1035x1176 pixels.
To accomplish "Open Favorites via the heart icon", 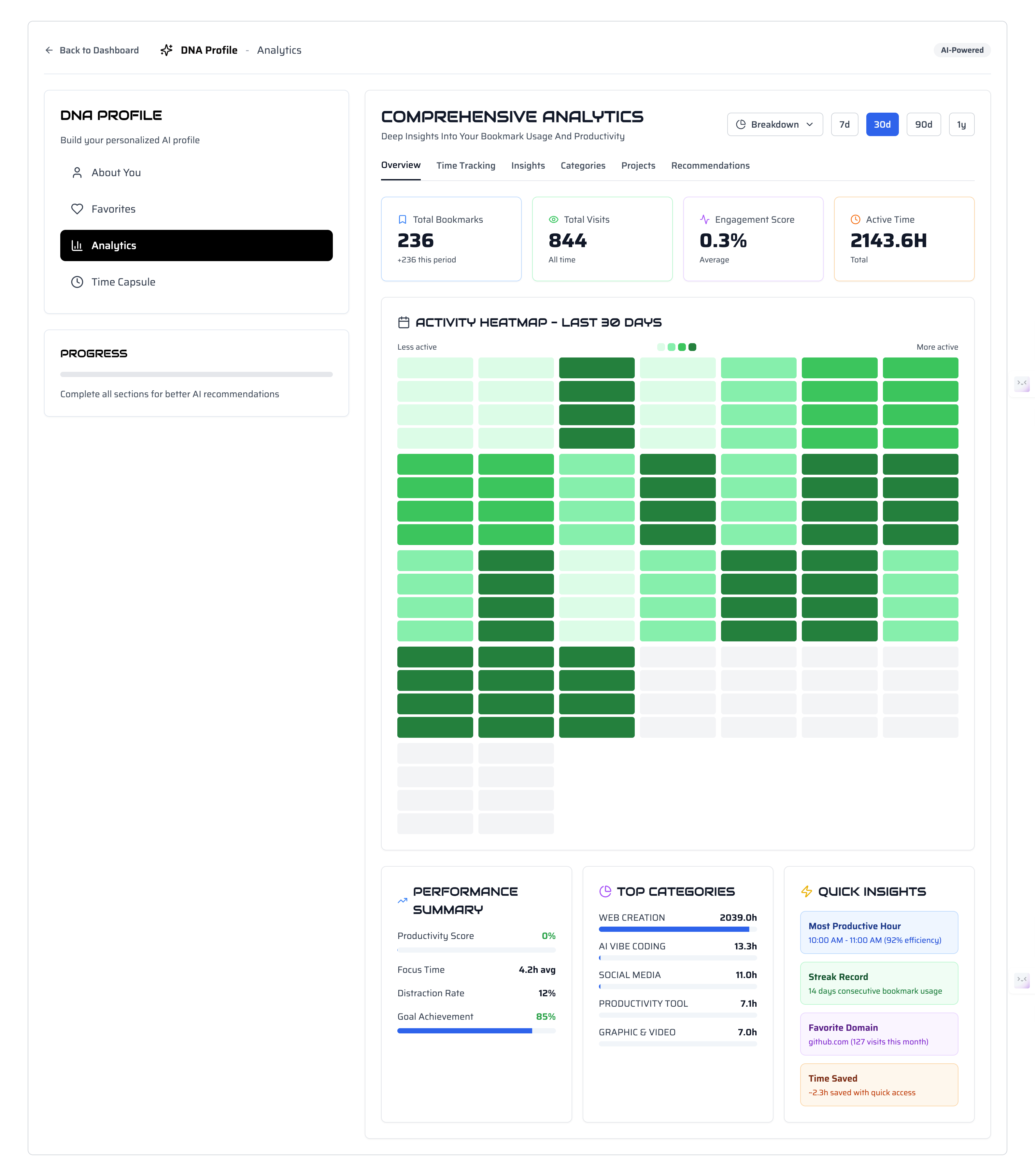I will coord(78,209).
